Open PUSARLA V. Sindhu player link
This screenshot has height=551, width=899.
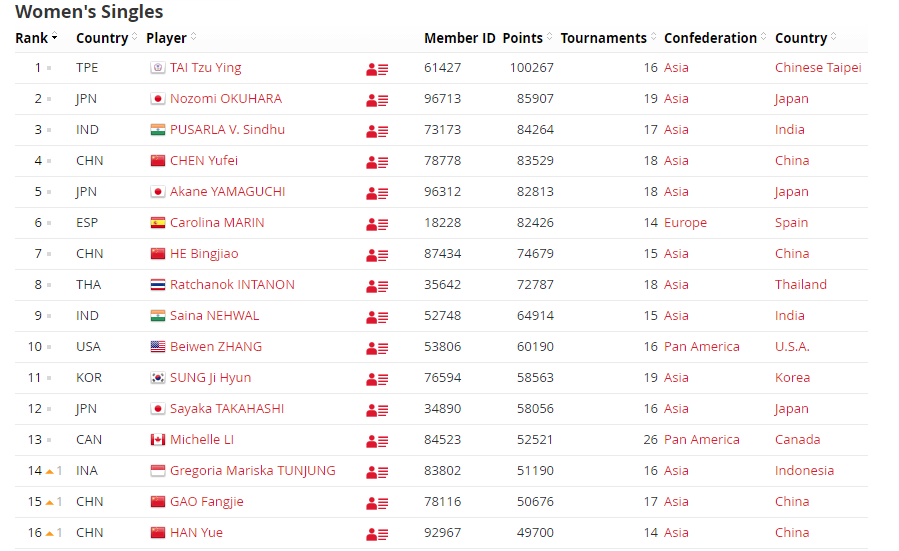click(227, 130)
